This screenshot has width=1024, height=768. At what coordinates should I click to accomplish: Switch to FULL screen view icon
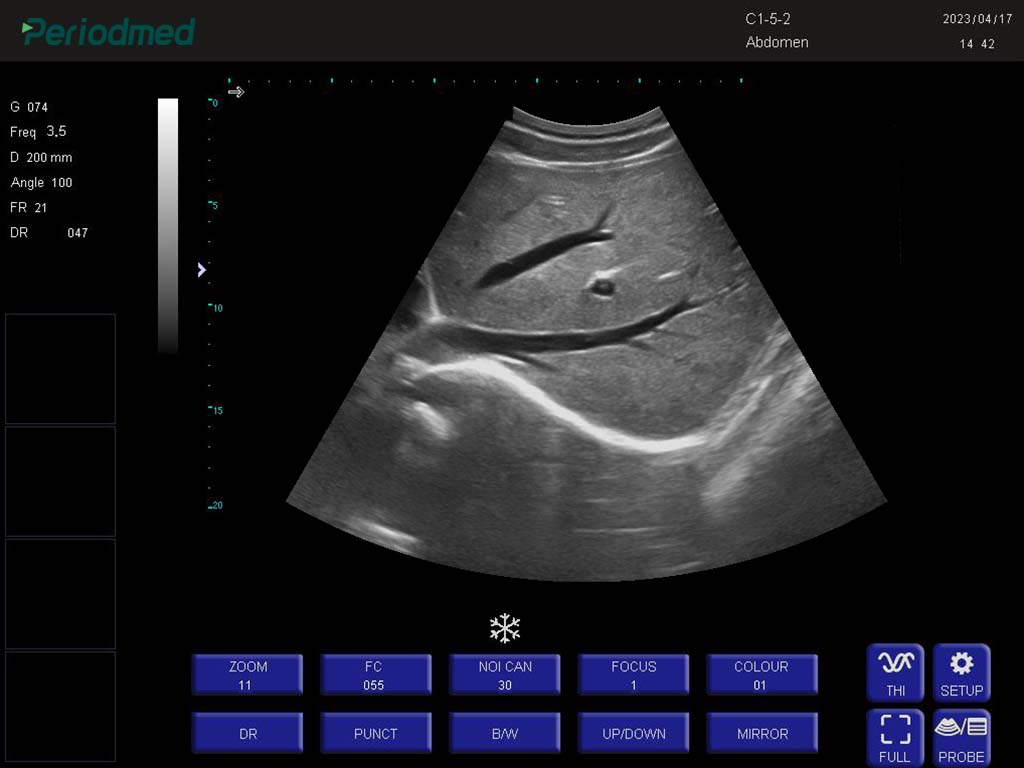pyautogui.click(x=895, y=738)
